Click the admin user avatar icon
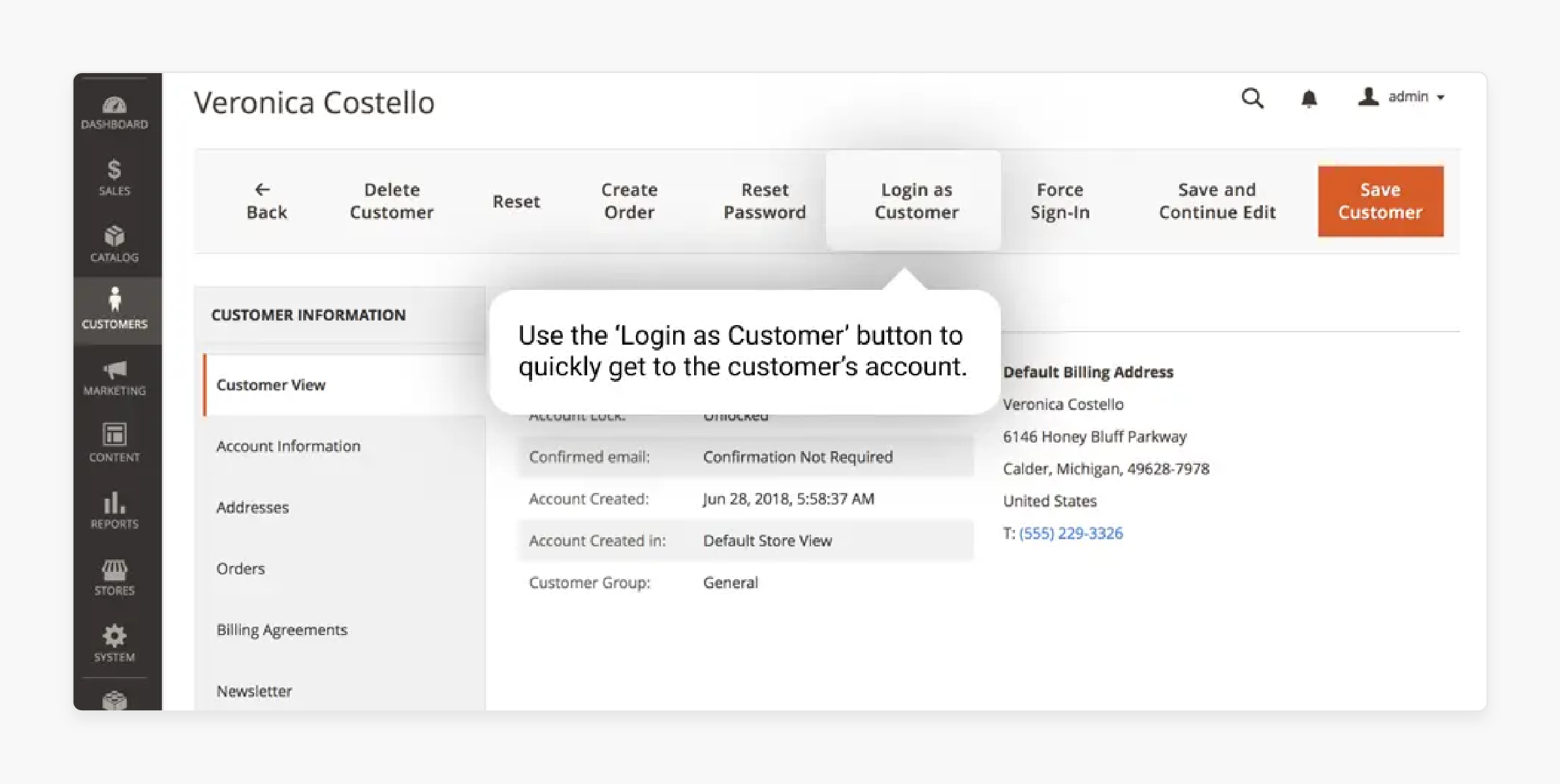 (1368, 97)
